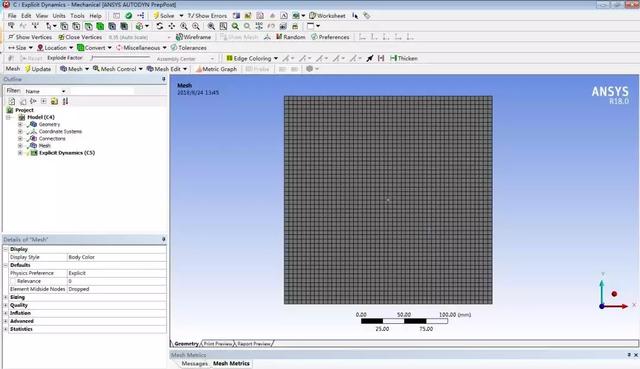Click the Update mesh lightning icon
The image size is (640, 369).
click(27, 69)
